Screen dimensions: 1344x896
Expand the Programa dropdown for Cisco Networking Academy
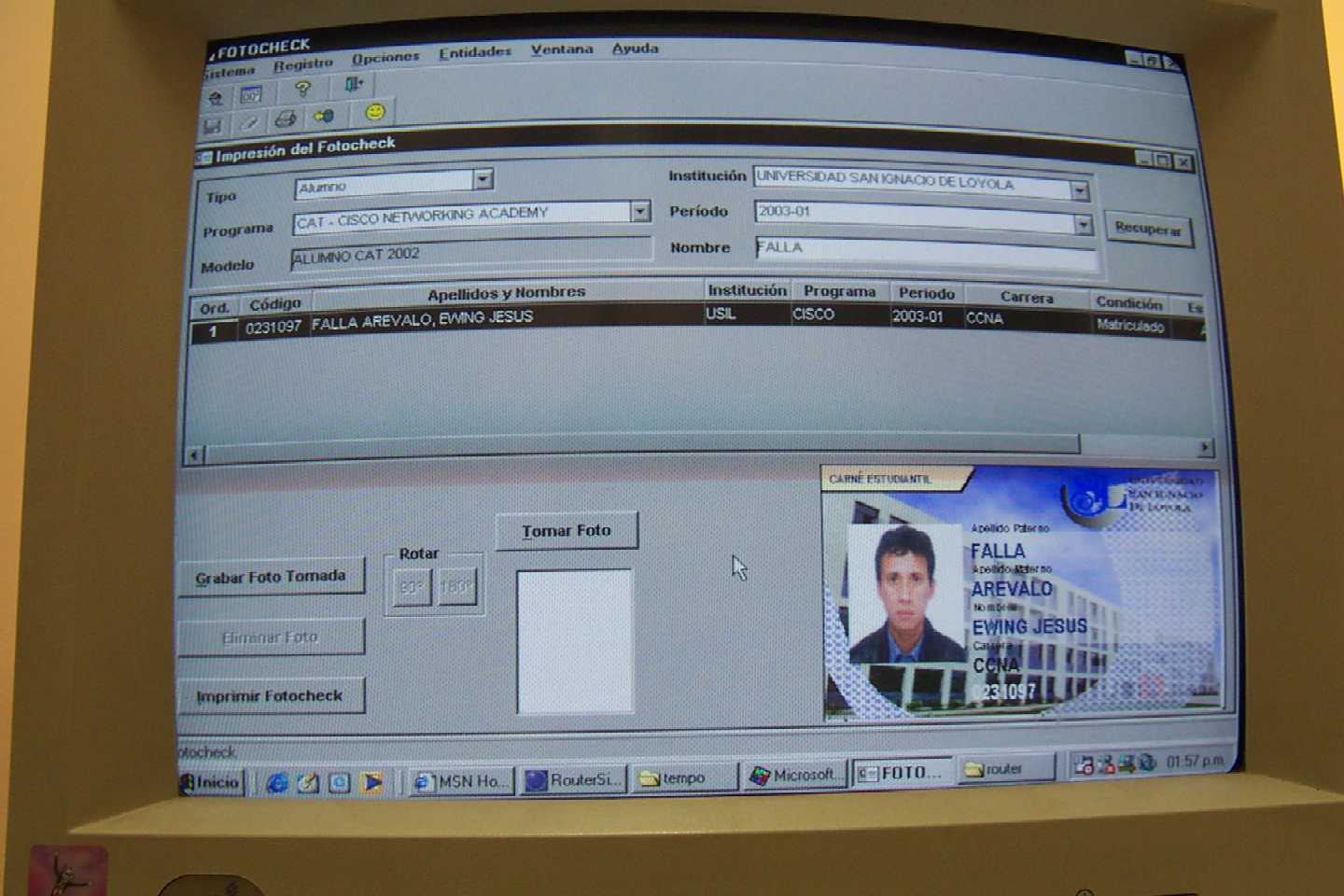(x=639, y=211)
